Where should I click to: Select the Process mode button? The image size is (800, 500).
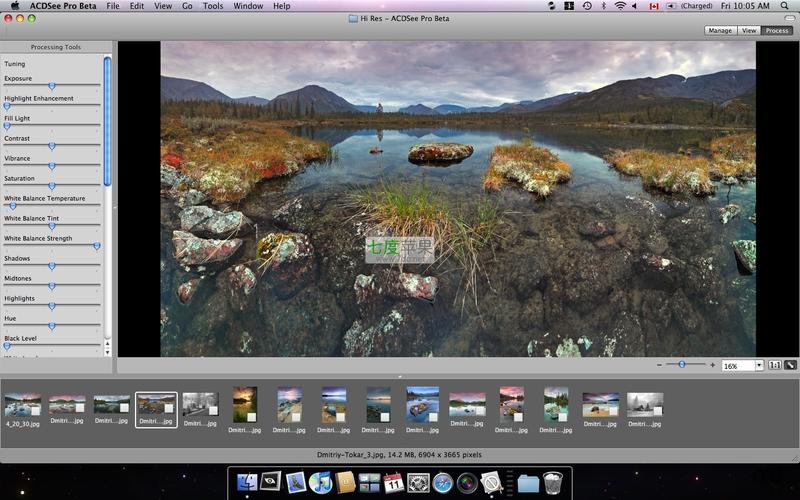[777, 31]
